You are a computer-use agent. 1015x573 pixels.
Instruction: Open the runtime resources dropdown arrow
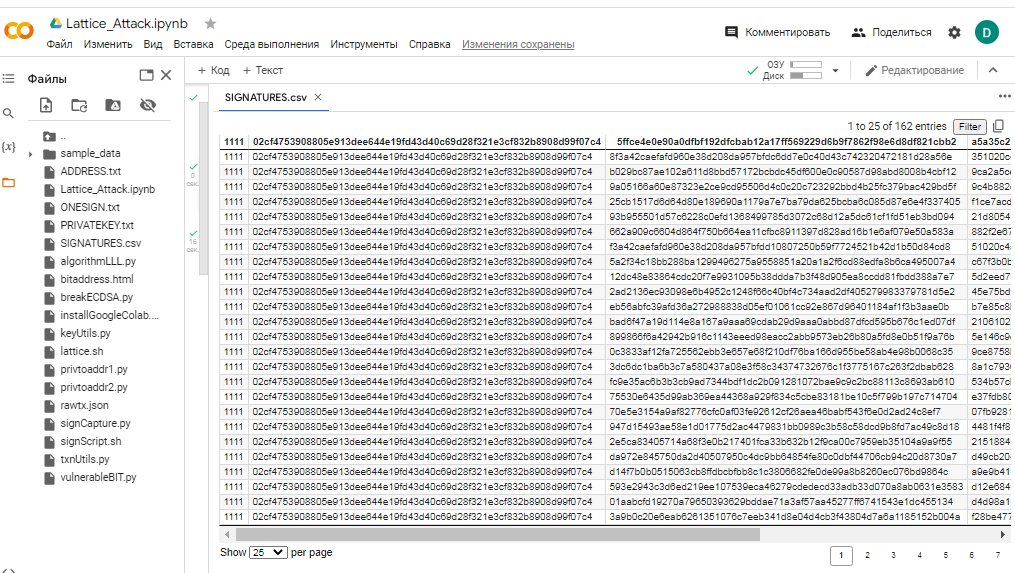(x=836, y=71)
